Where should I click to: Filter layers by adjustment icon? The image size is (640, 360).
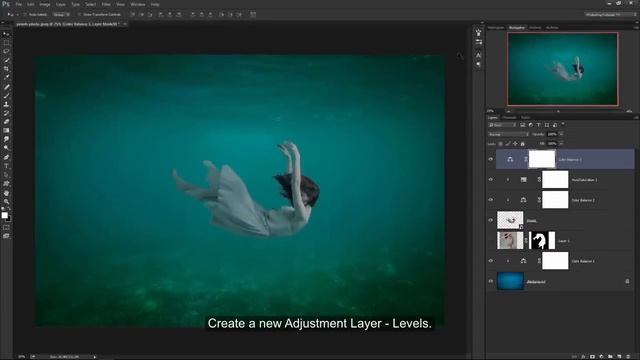point(531,125)
